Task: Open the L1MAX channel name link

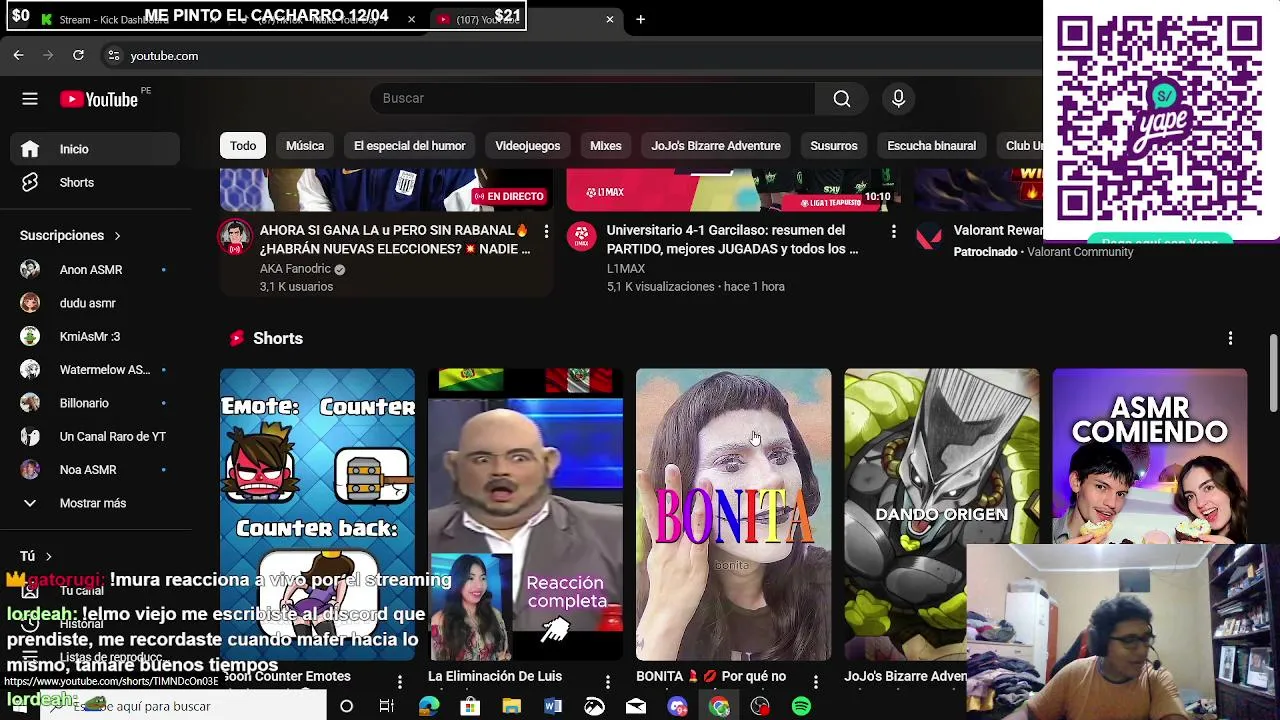Action: (x=626, y=269)
